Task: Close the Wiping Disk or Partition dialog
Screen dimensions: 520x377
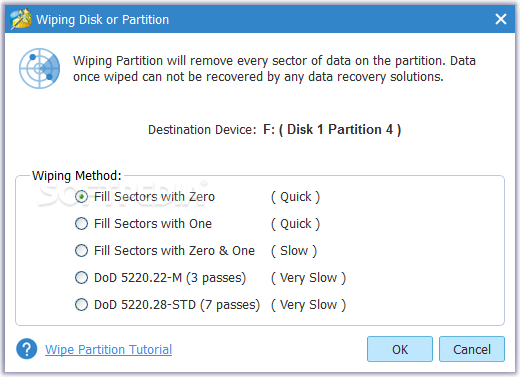Action: 501,19
